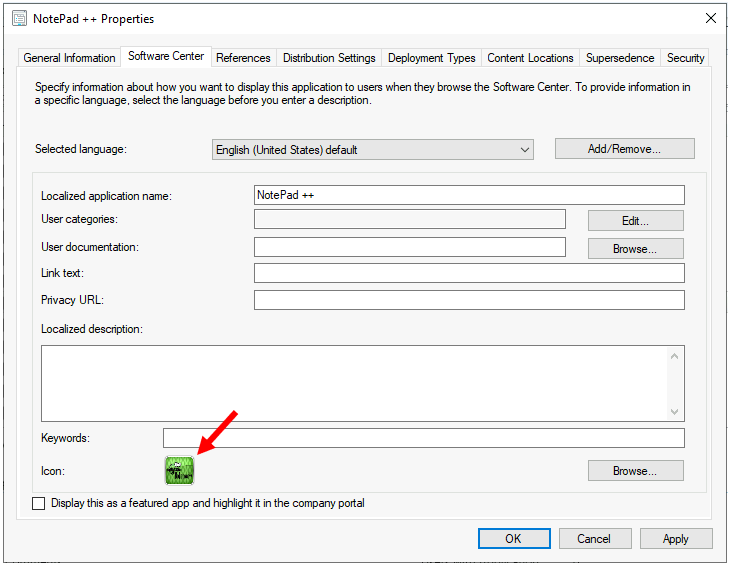Open the References tab

tap(243, 58)
